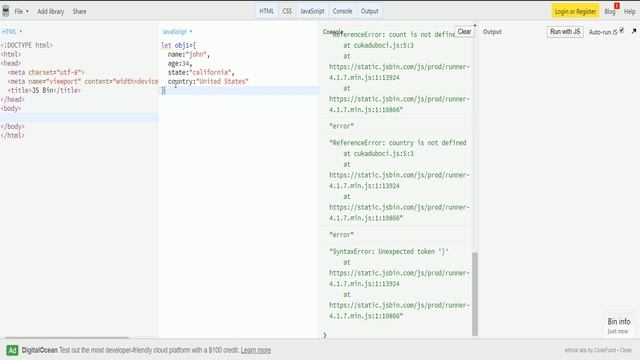Click the HTML panel horizontal scrollbar
640x360 pixels.
[x=66, y=338]
